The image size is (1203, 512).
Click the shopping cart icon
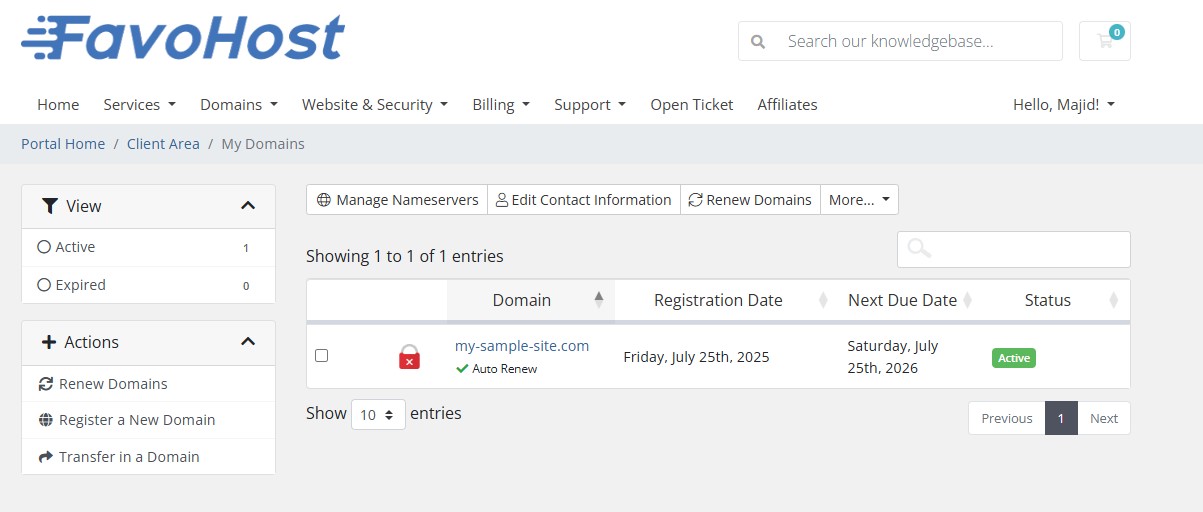pos(1104,41)
